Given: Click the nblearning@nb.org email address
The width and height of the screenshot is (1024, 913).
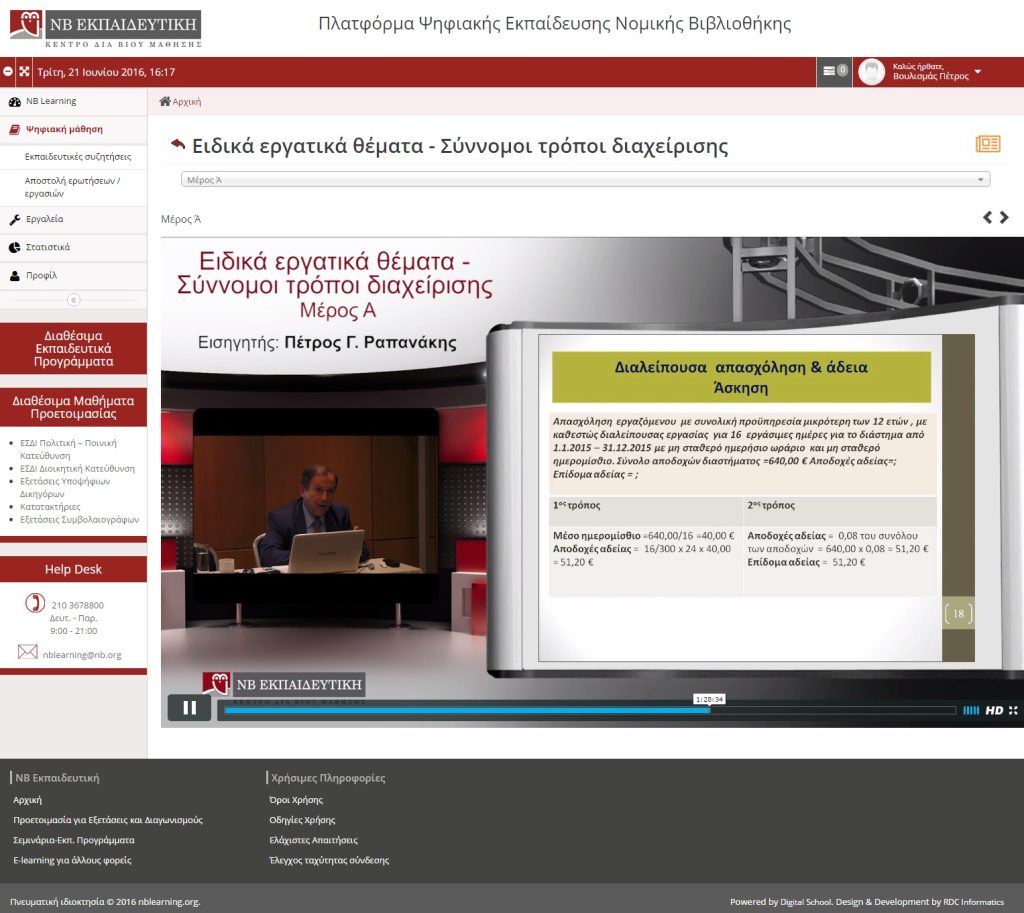Looking at the screenshot, I should [x=82, y=654].
